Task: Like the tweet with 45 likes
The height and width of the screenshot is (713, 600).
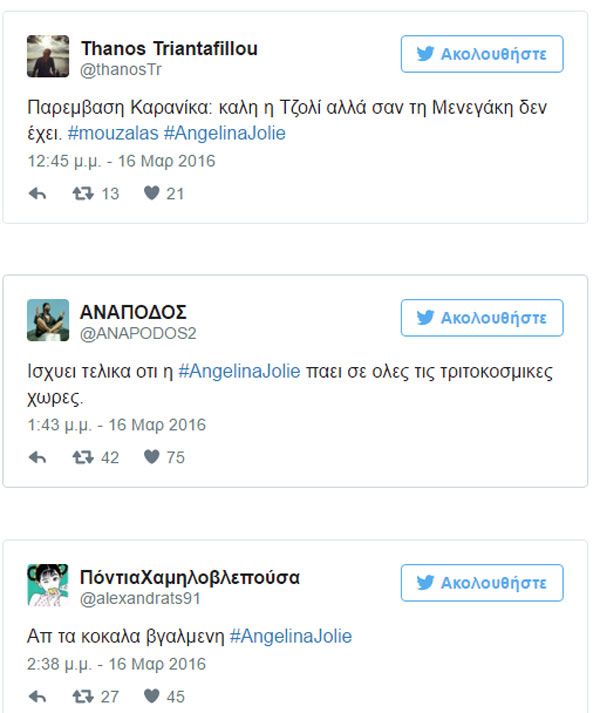Action: [x=151, y=696]
